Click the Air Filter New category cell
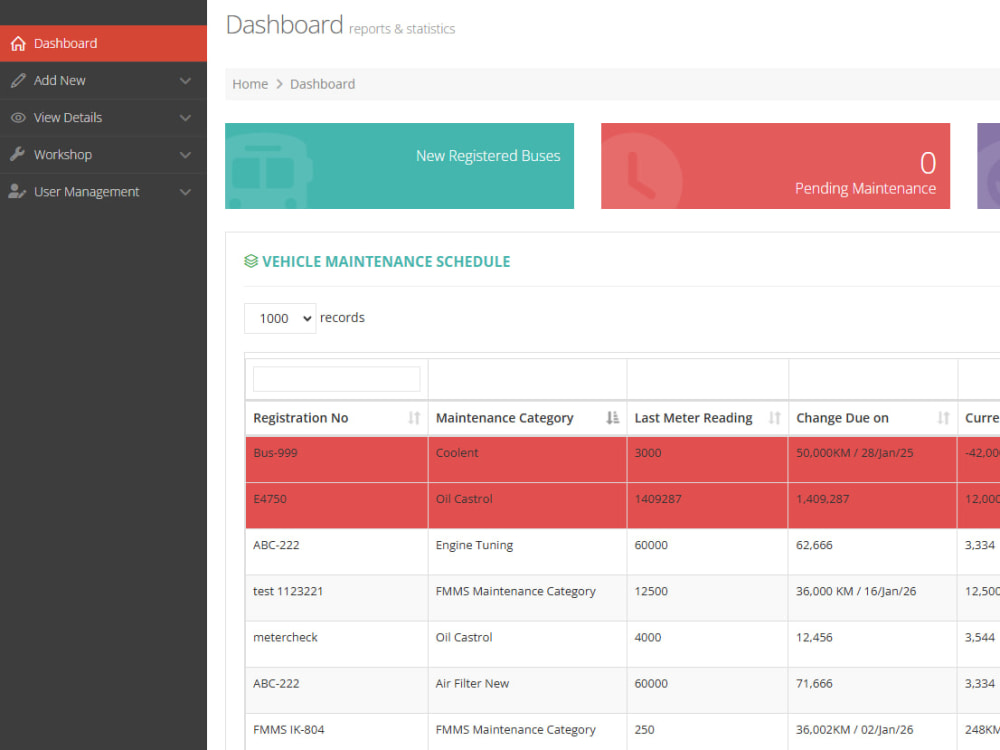This screenshot has height=750, width=1000. (x=527, y=690)
